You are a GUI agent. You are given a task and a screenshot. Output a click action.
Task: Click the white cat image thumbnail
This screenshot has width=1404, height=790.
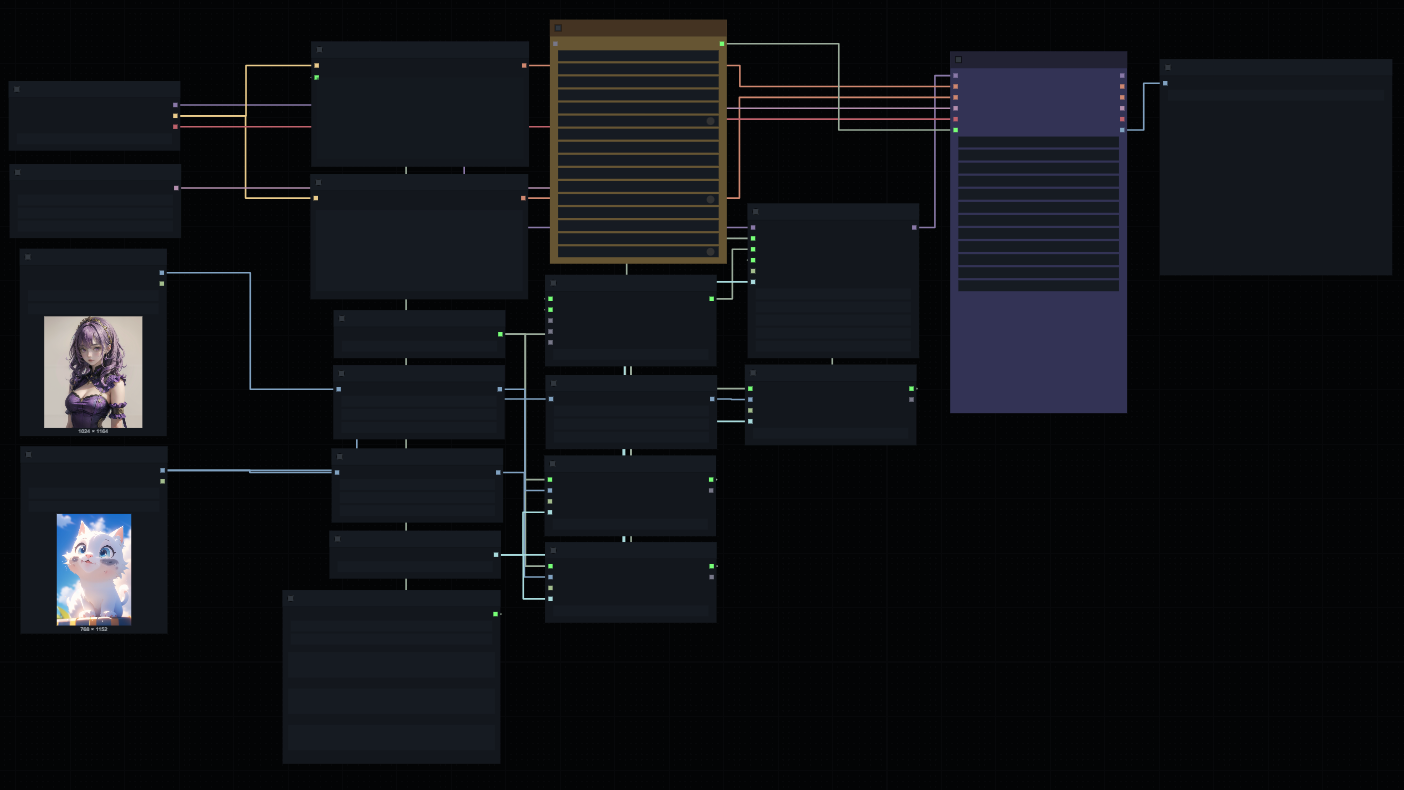click(93, 569)
